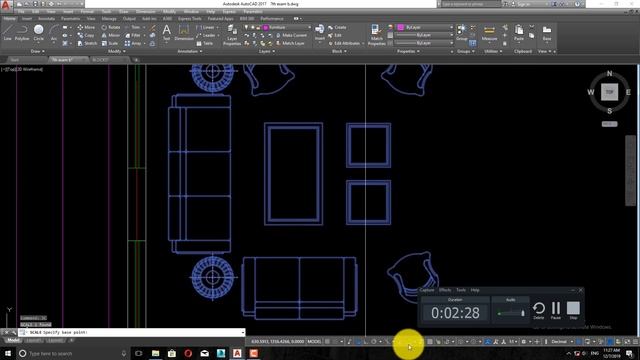Adjust the recorder audio level slider
This screenshot has width=640, height=360.
pos(511,313)
